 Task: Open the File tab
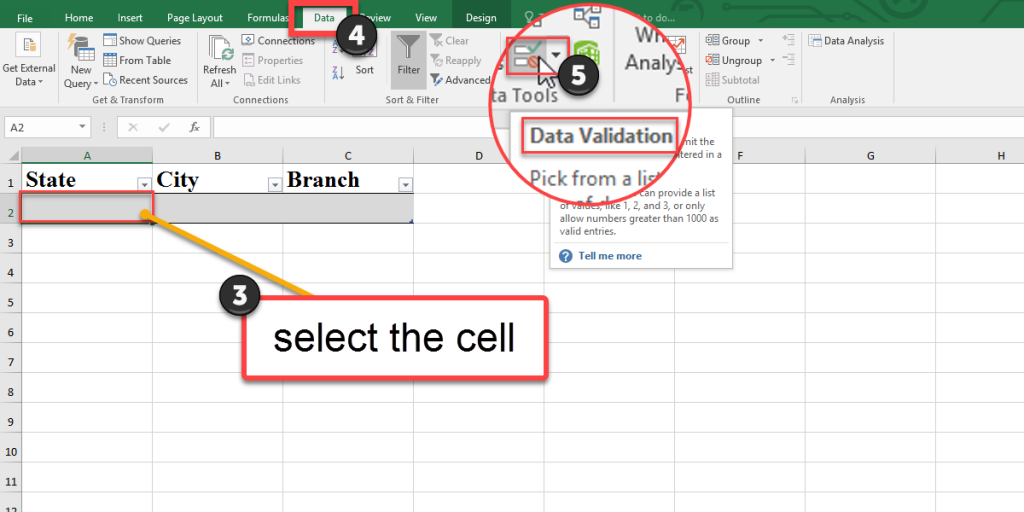(25, 18)
